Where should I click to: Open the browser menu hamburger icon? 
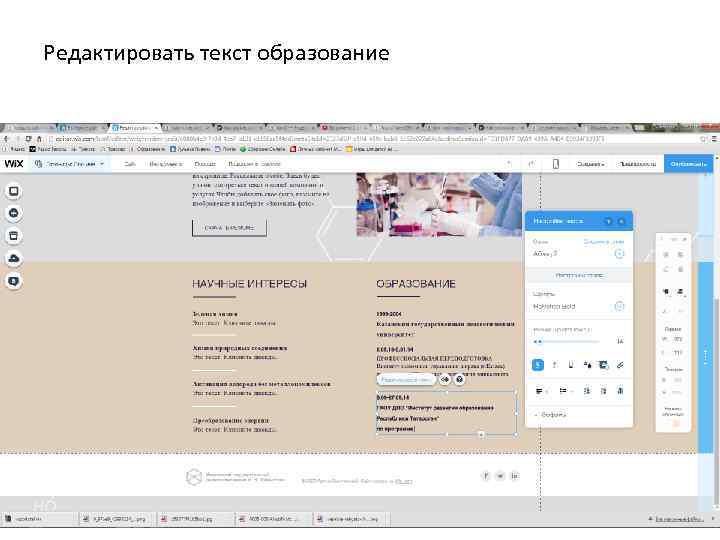click(x=714, y=139)
